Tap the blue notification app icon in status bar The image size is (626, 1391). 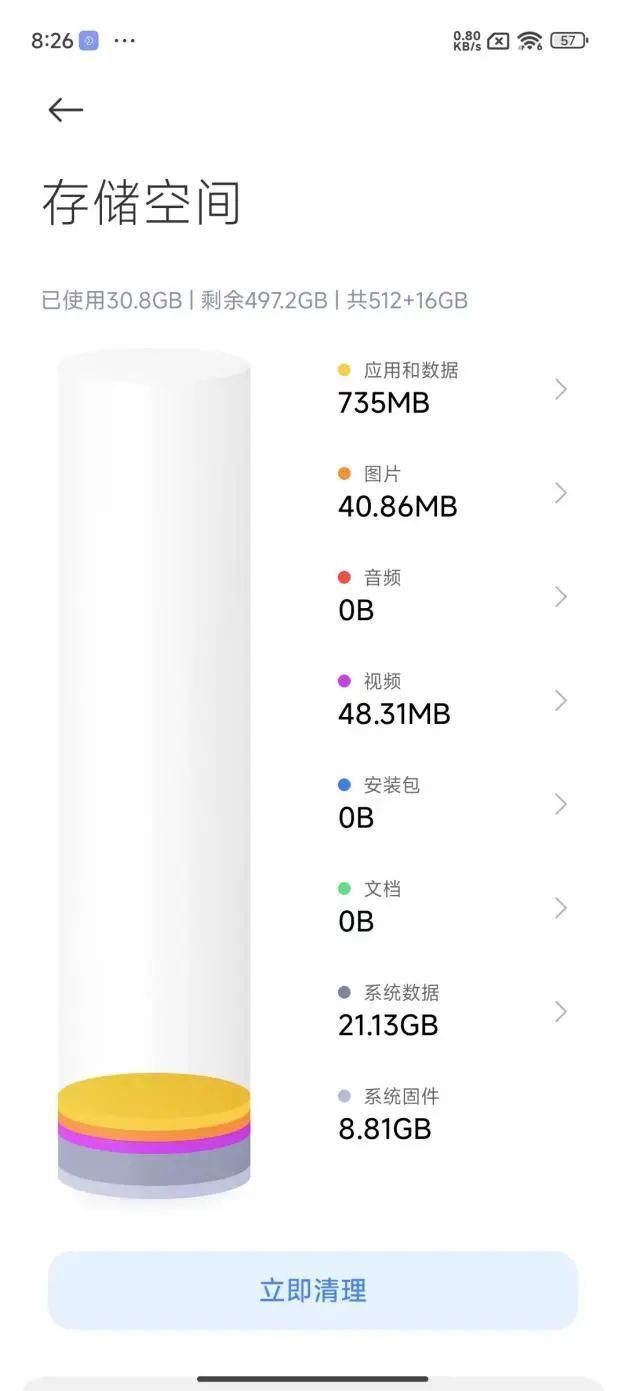[89, 41]
